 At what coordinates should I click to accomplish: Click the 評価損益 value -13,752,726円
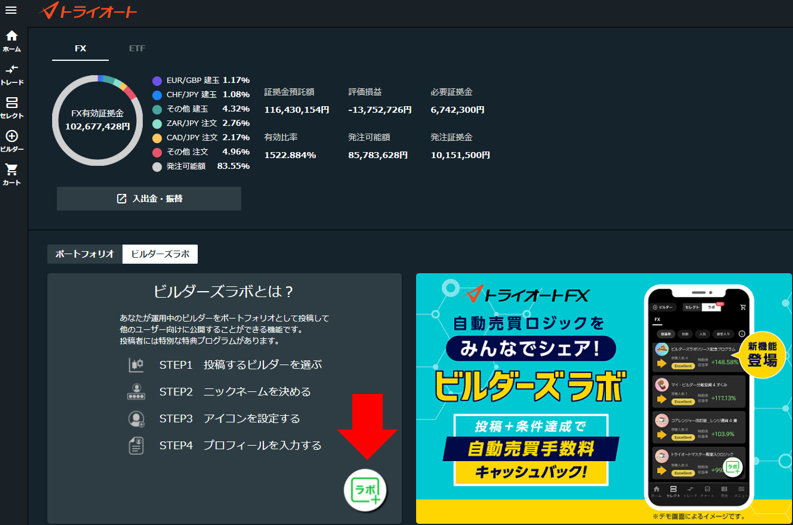coord(380,110)
